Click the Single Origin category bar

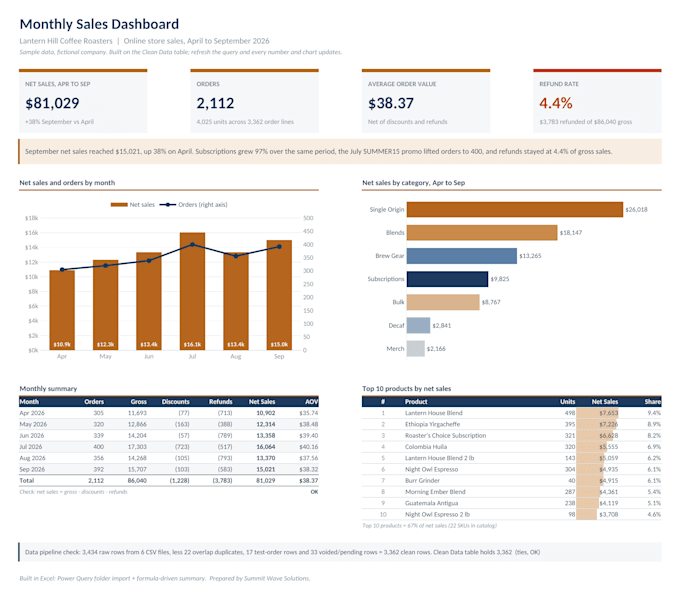pyautogui.click(x=515, y=209)
